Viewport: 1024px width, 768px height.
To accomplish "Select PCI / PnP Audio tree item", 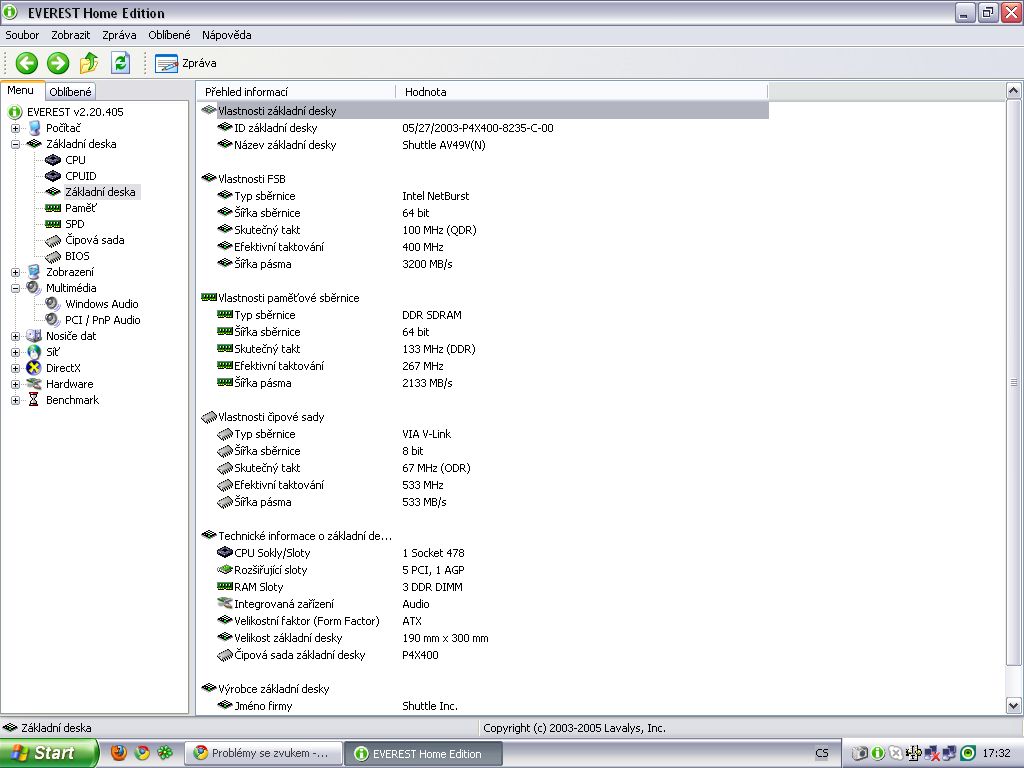I will (x=103, y=320).
